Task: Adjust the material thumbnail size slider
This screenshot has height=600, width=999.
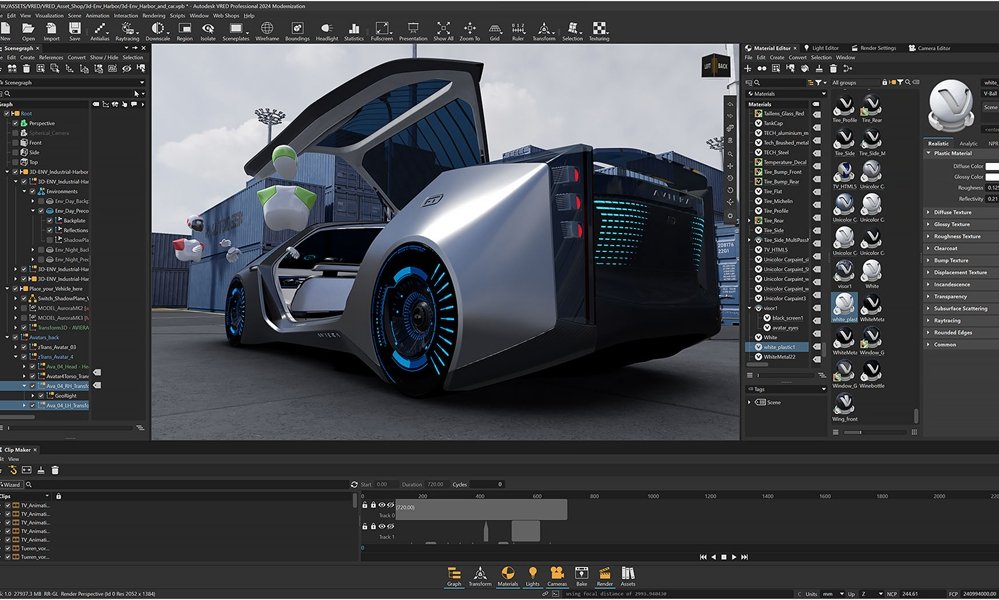Action: click(874, 432)
